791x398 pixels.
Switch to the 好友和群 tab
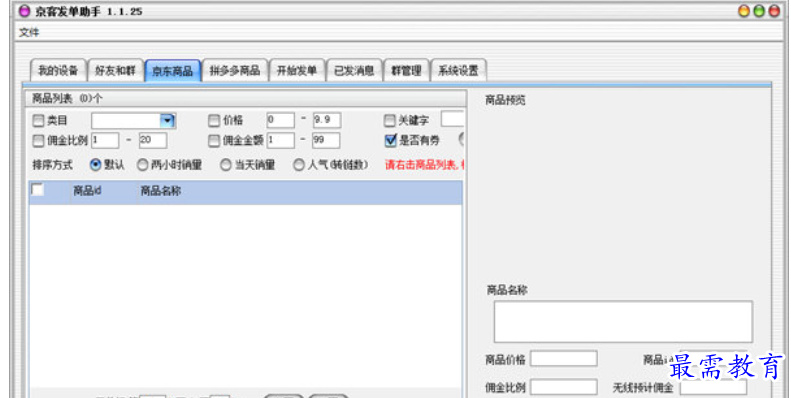pyautogui.click(x=116, y=71)
